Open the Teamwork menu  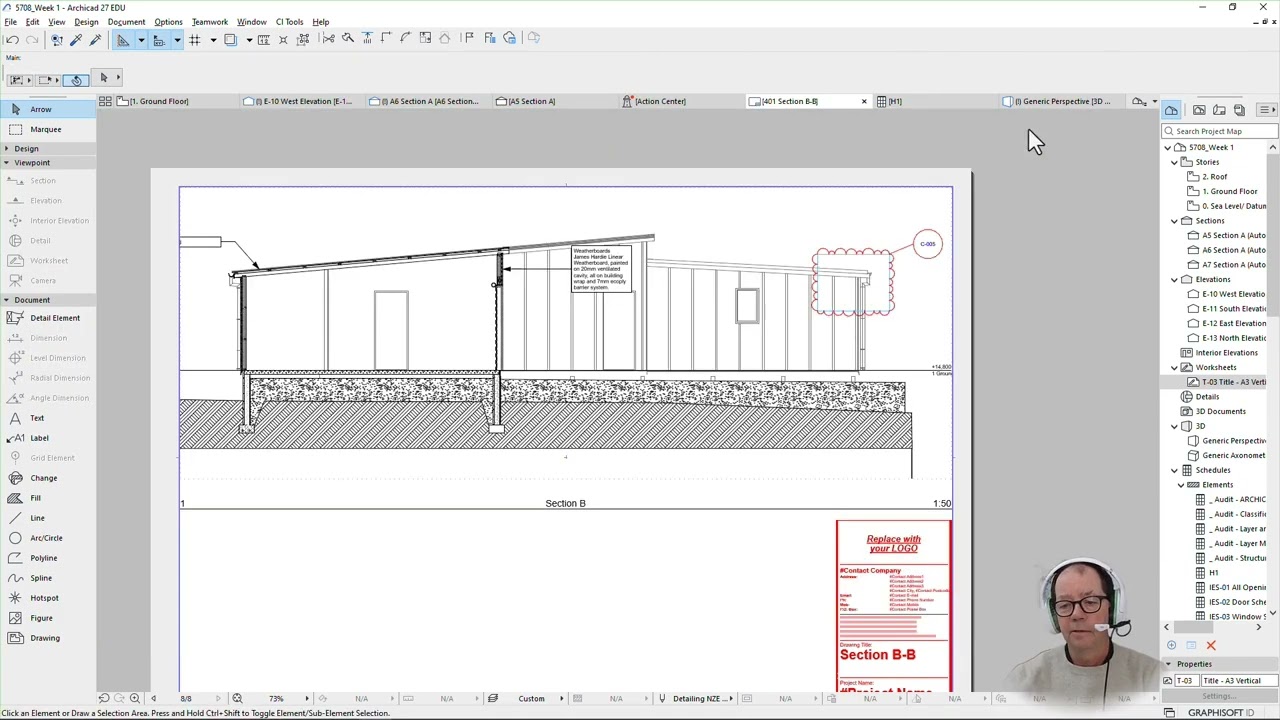(209, 22)
